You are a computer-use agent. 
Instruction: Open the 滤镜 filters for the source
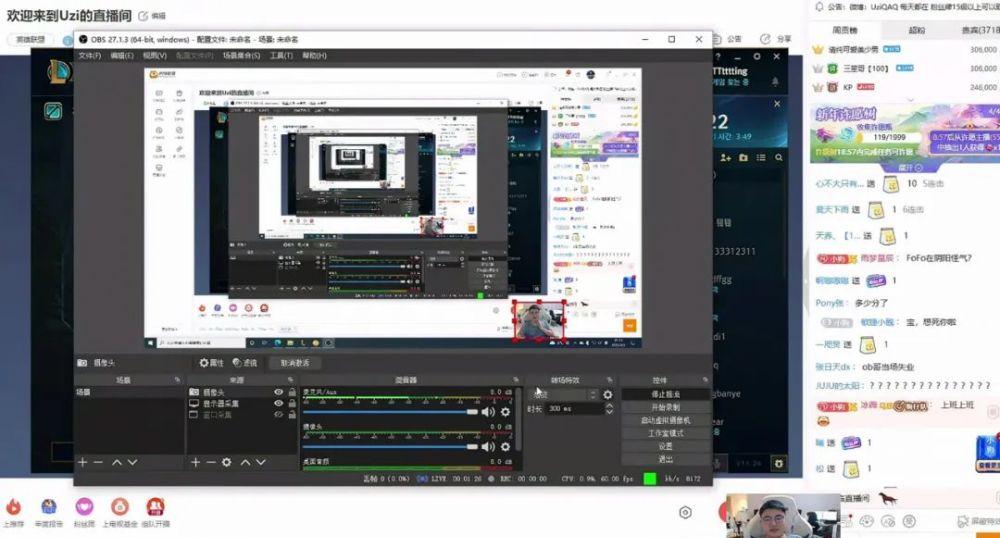245,363
